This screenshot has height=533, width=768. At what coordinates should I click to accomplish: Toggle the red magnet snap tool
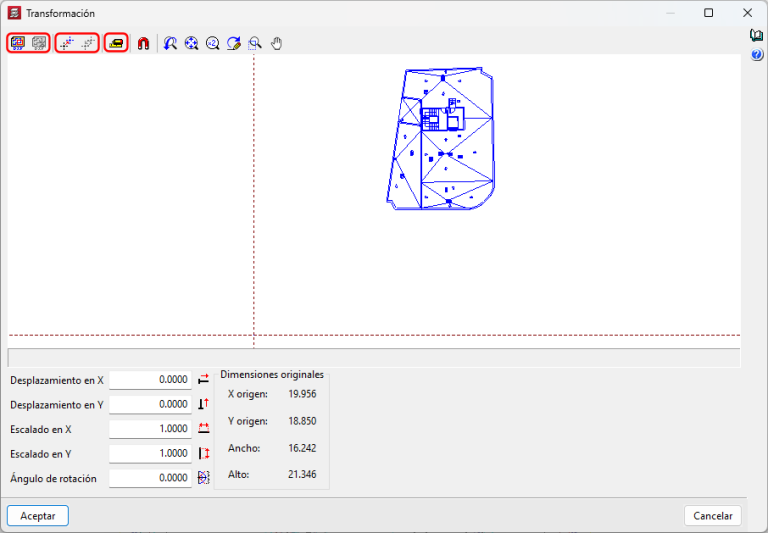pyautogui.click(x=143, y=44)
